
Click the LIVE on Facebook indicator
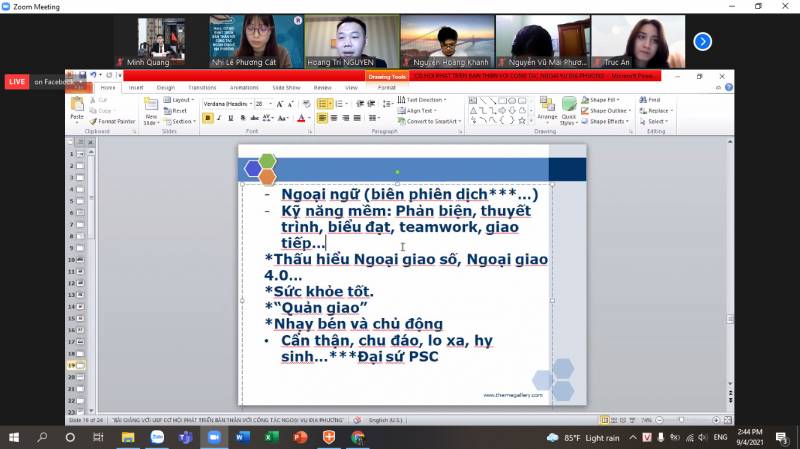(x=34, y=81)
